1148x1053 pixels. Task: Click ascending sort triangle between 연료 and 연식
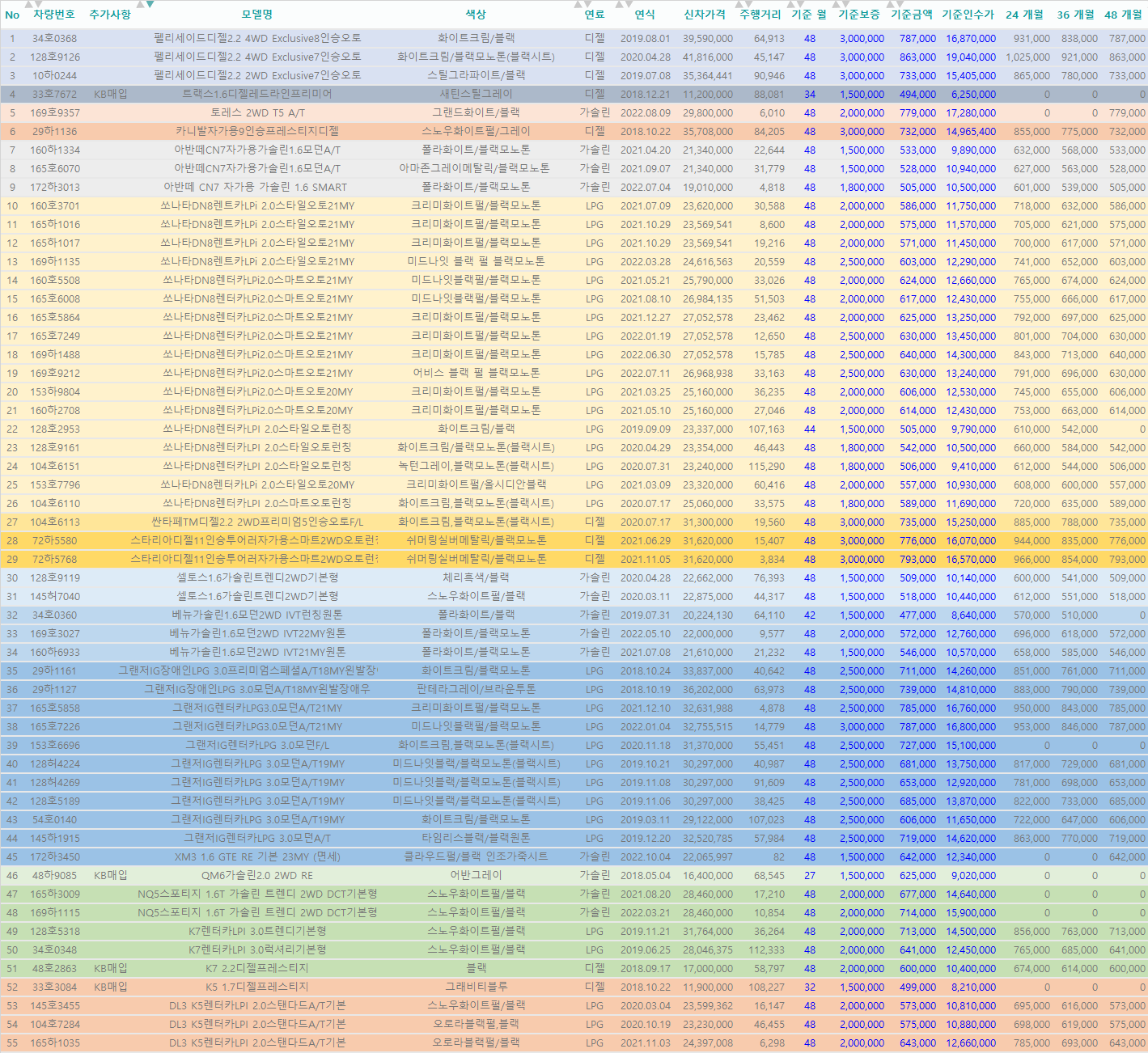click(619, 4)
